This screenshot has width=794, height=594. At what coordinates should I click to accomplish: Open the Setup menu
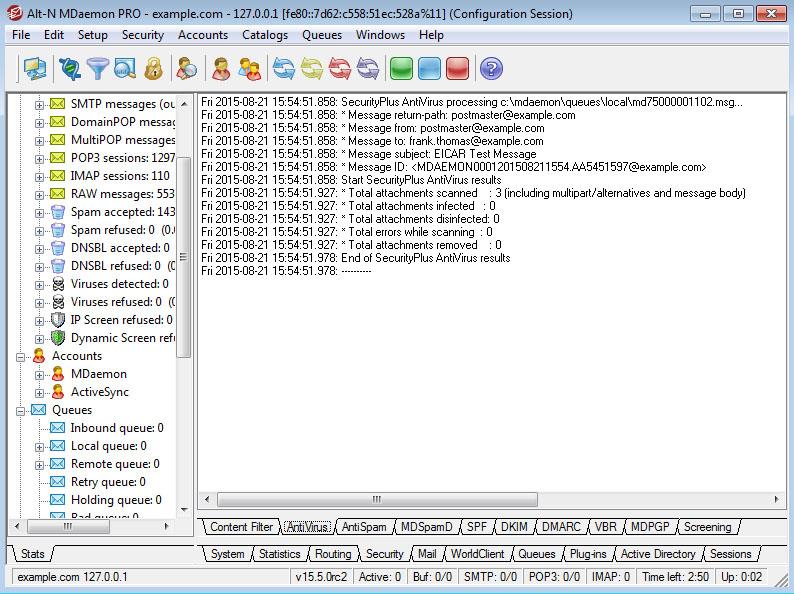click(93, 35)
